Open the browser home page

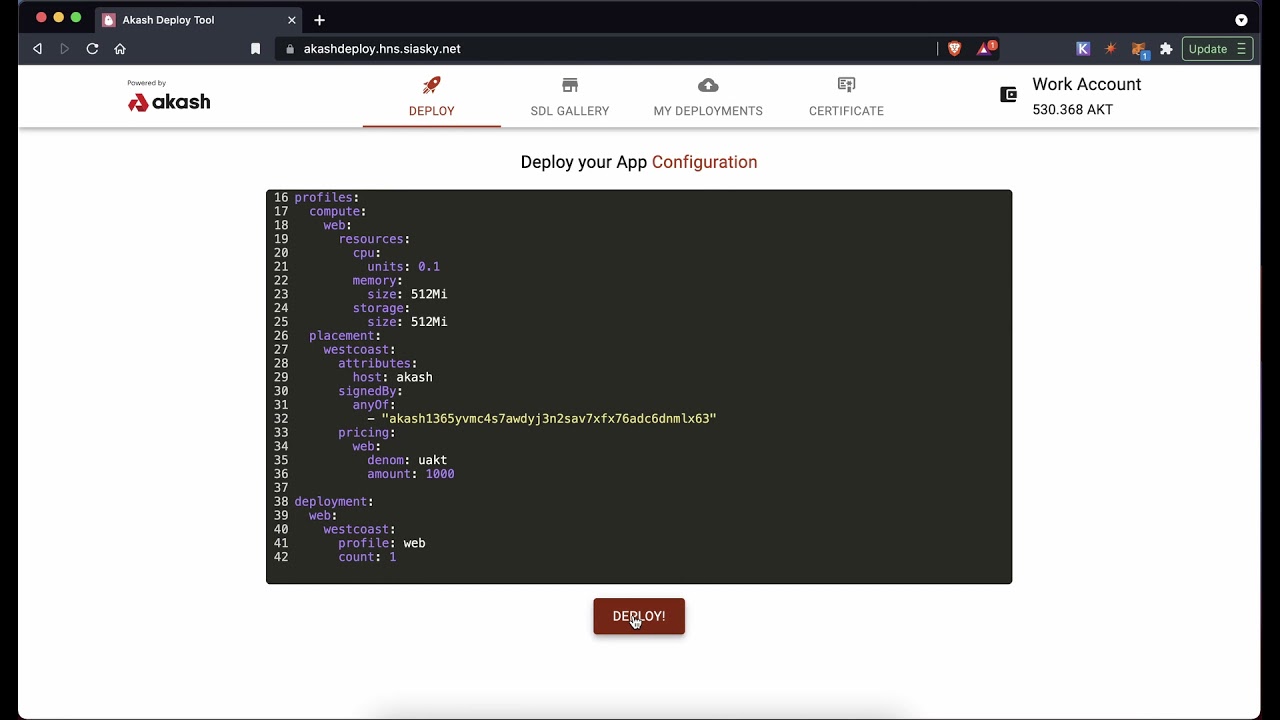[x=120, y=49]
